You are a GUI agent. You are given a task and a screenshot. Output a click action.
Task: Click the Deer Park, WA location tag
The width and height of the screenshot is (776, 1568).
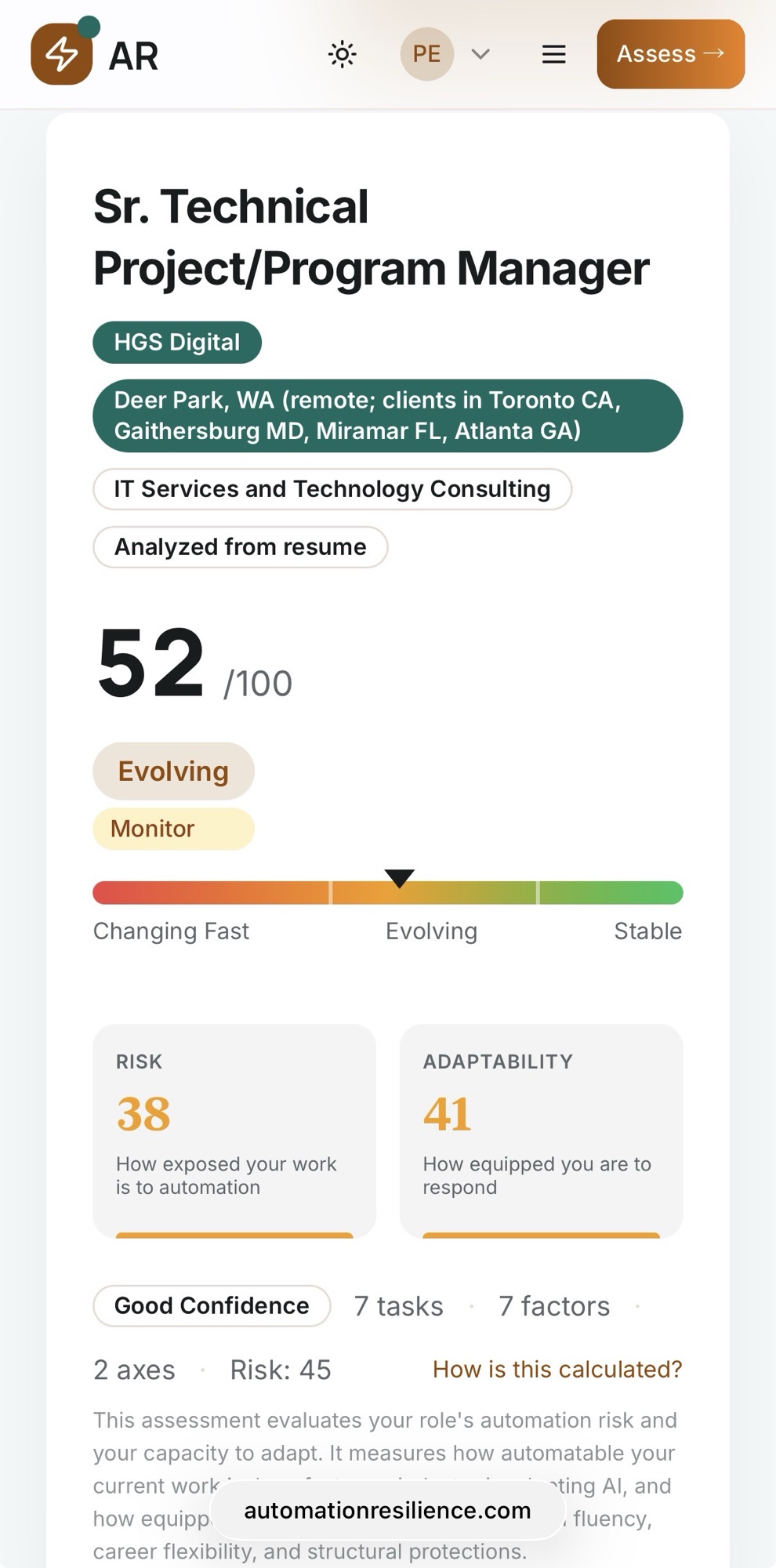coord(387,416)
